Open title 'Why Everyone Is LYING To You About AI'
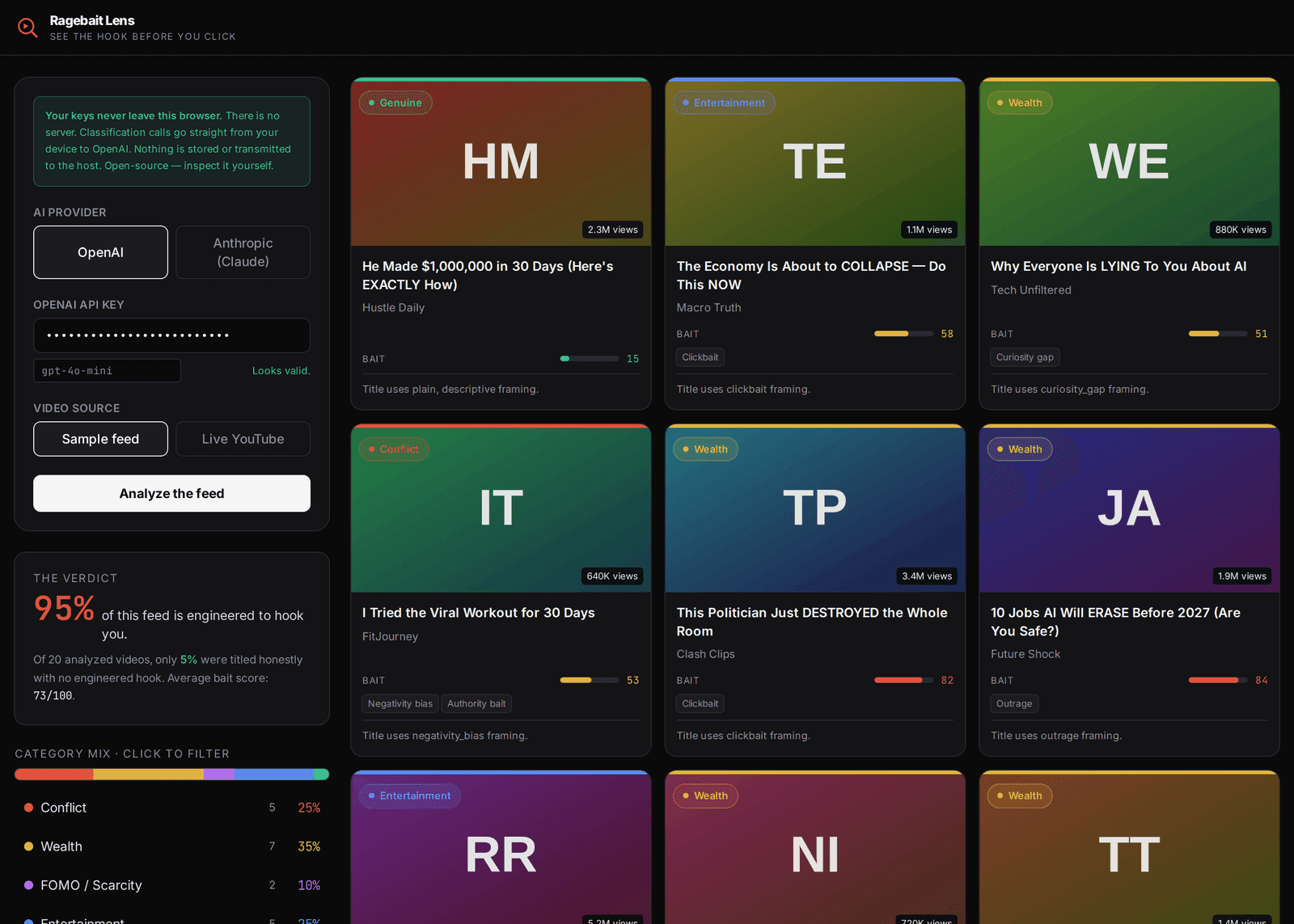 (1119, 266)
